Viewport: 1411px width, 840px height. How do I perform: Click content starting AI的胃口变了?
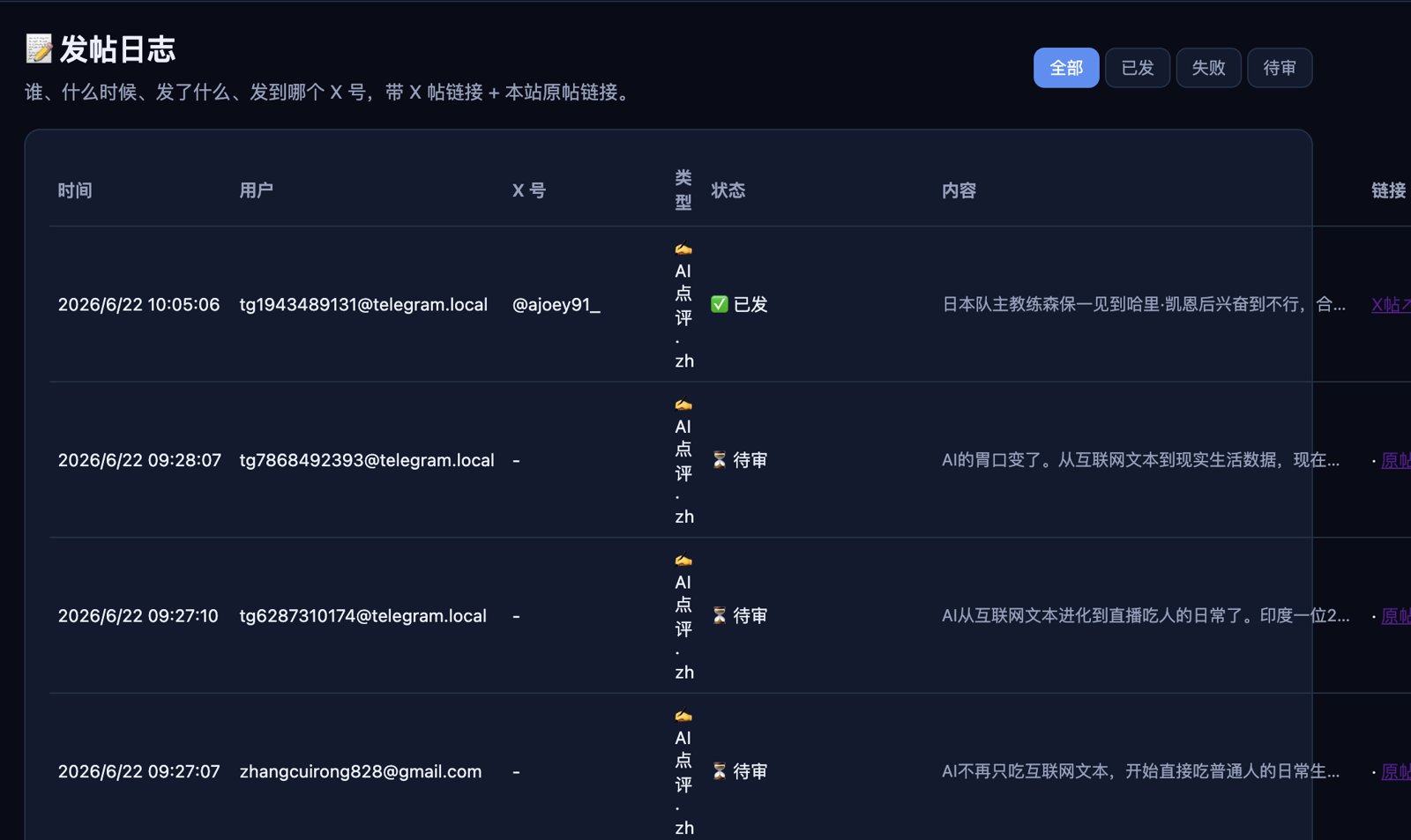click(1141, 460)
